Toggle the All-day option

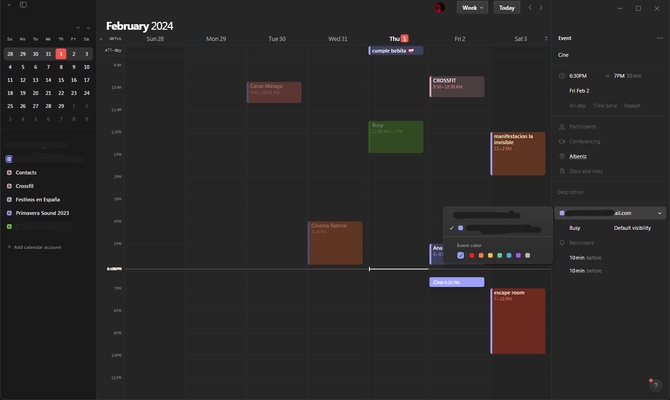577,106
